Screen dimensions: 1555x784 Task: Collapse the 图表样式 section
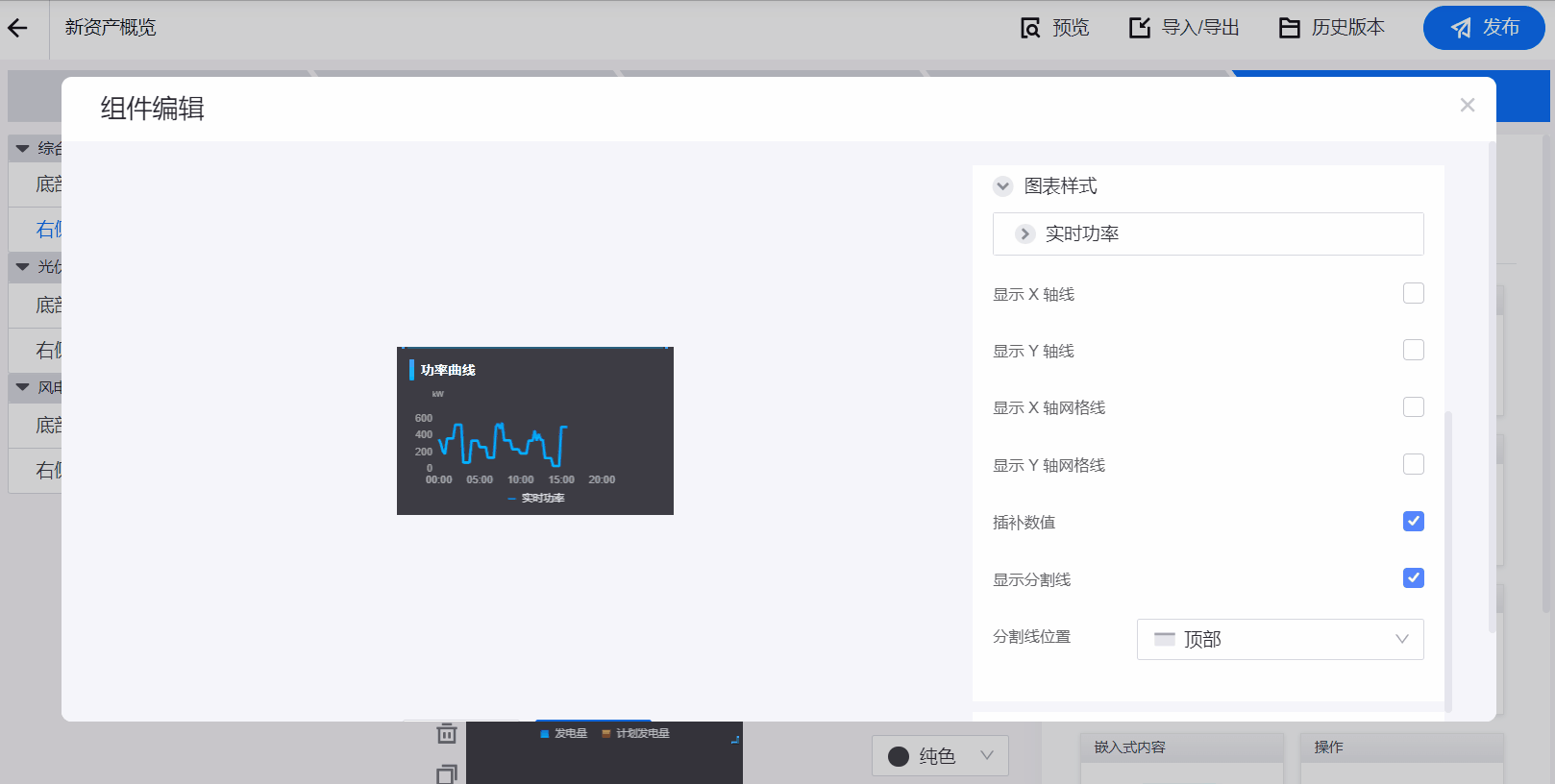click(x=1003, y=186)
